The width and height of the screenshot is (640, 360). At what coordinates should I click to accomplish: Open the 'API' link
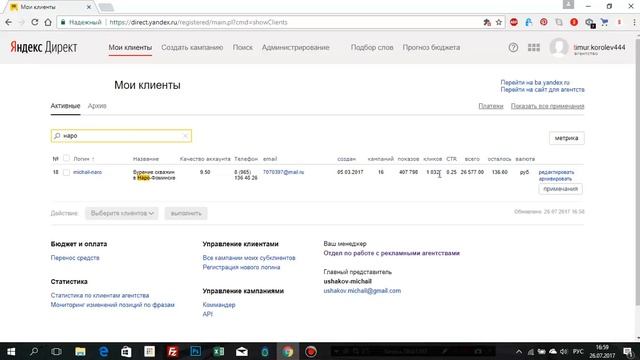pos(207,314)
